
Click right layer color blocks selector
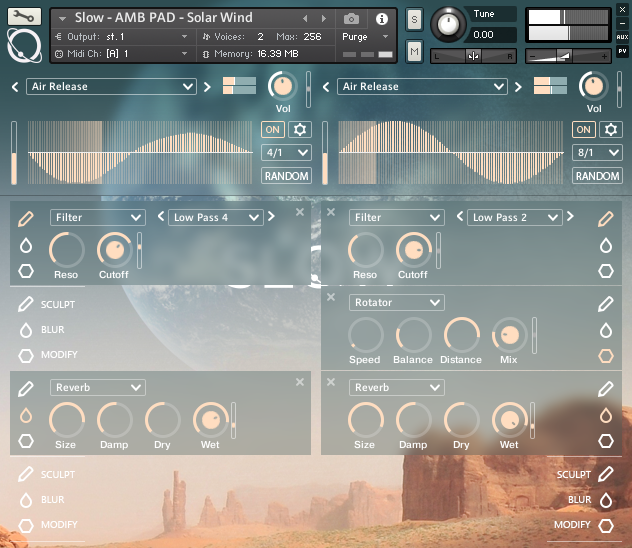pos(550,86)
